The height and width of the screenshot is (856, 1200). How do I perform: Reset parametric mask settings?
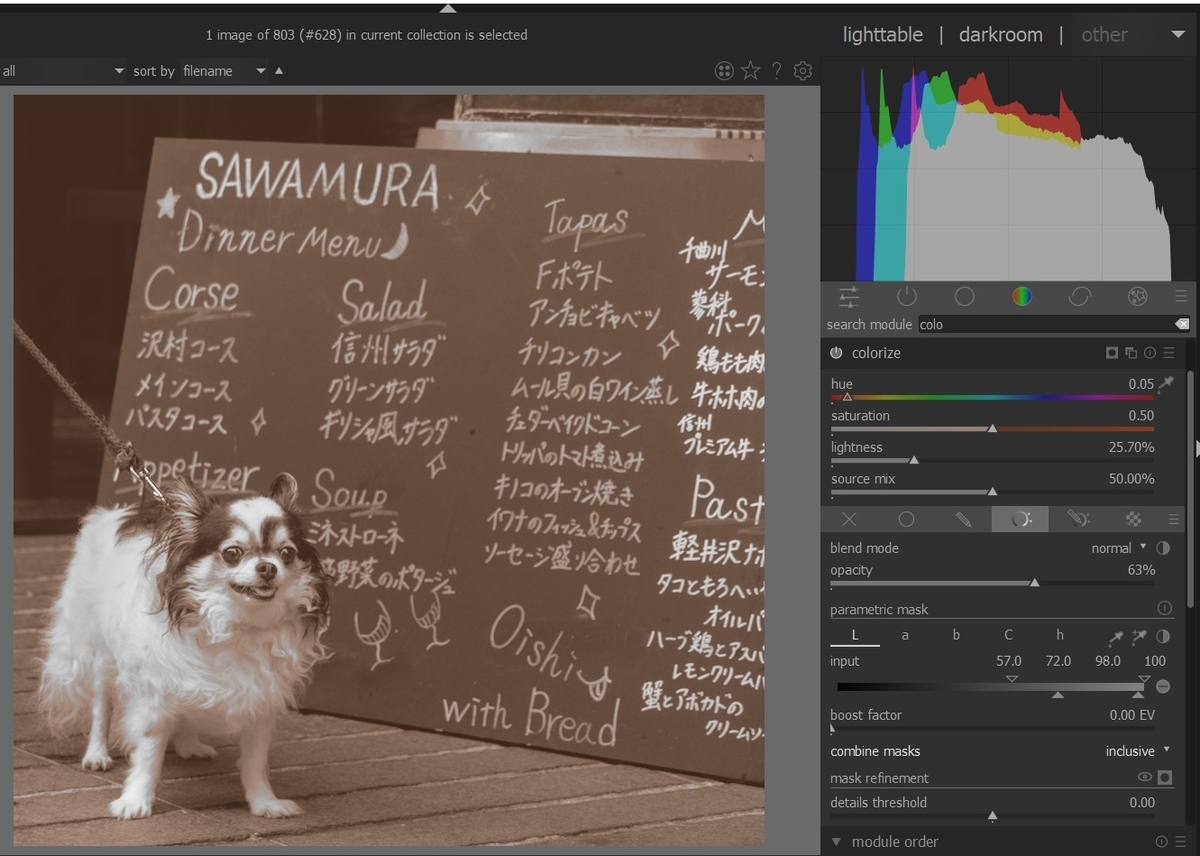(x=1164, y=608)
